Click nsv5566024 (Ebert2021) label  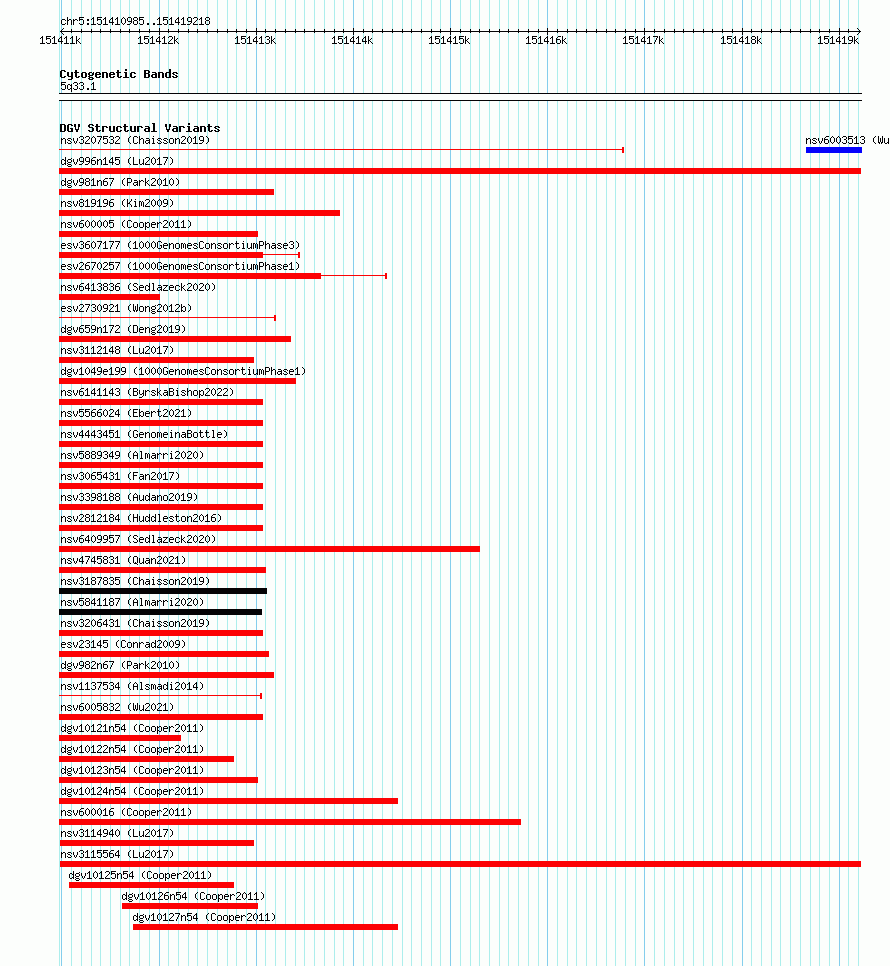[126, 413]
